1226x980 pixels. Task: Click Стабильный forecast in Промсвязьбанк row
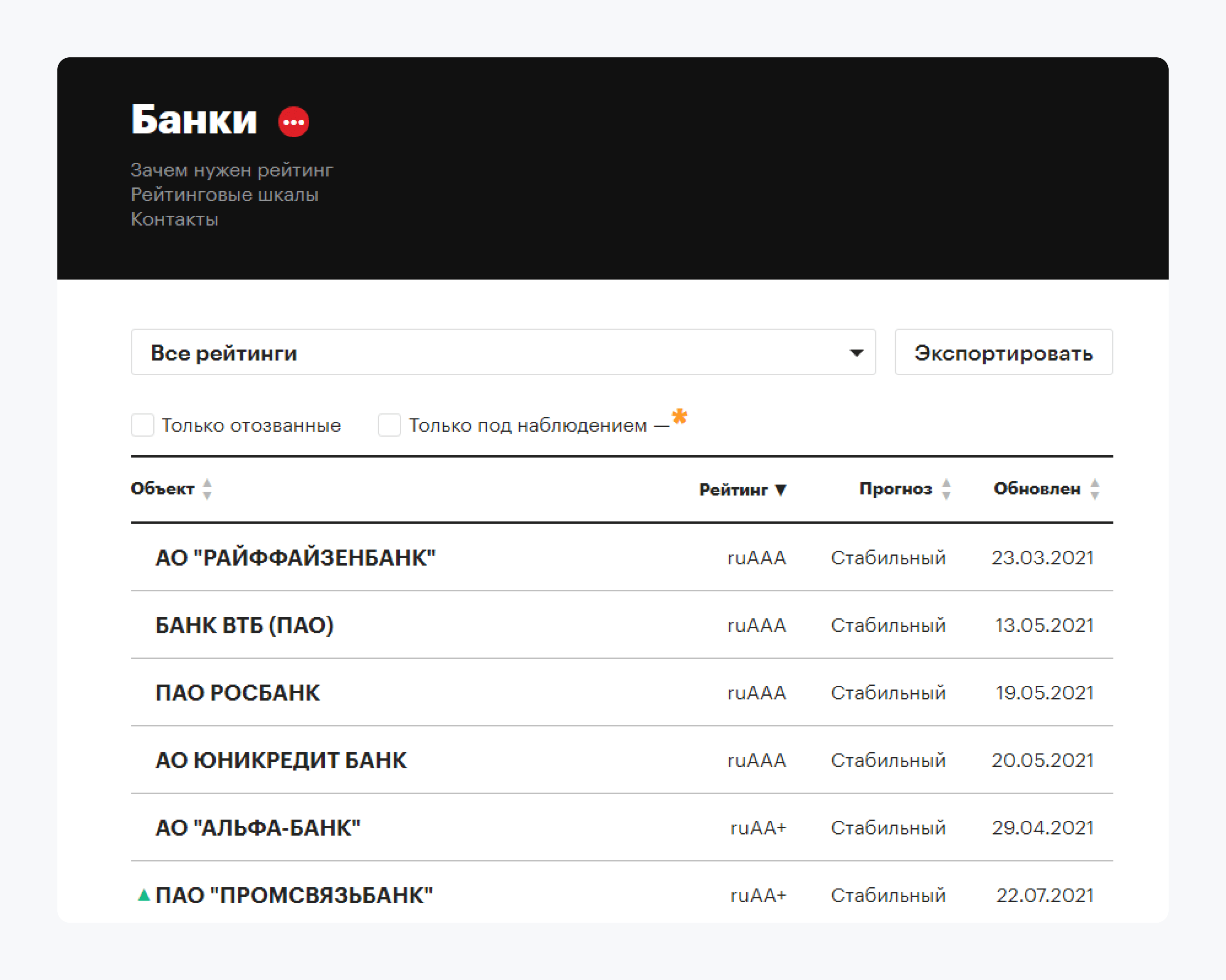pyautogui.click(x=889, y=895)
